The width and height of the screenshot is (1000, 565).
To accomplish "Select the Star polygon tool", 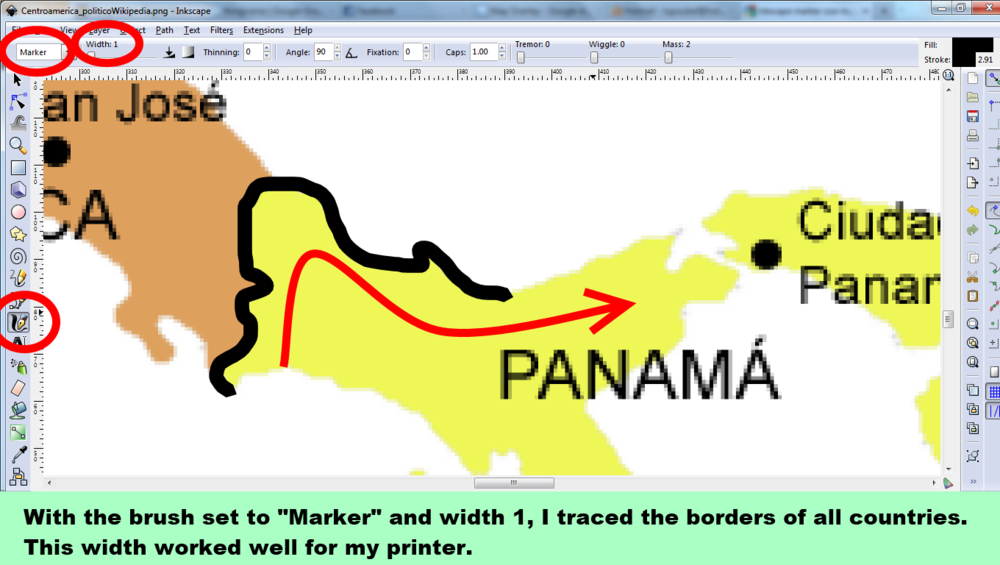I will pyautogui.click(x=18, y=233).
